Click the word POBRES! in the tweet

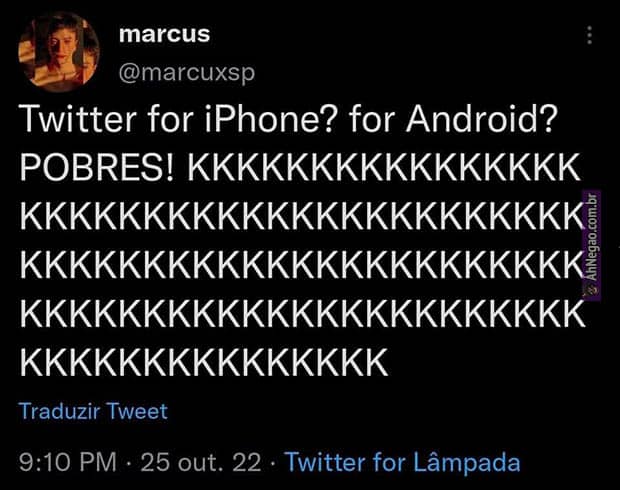pos(96,168)
